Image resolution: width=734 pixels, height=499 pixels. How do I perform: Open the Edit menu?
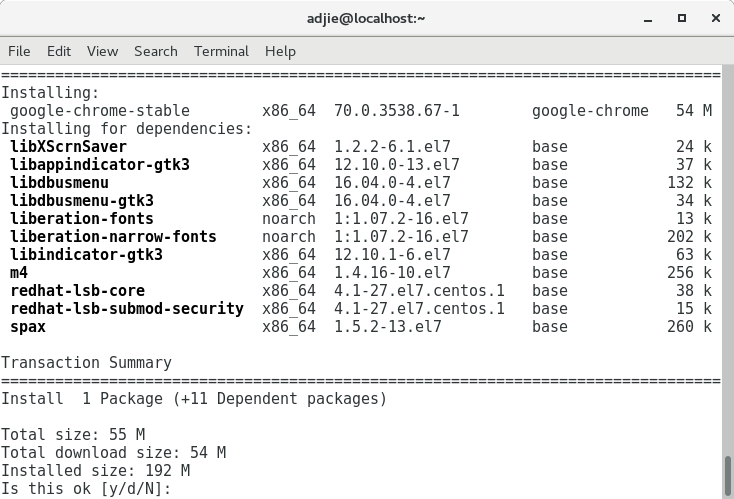click(59, 51)
